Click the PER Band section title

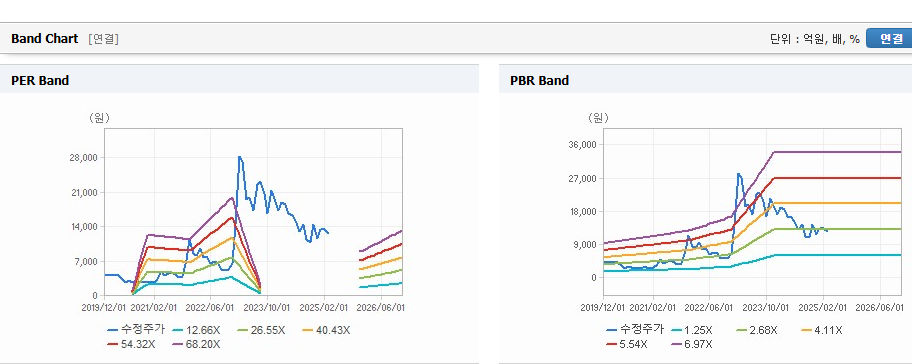click(40, 81)
